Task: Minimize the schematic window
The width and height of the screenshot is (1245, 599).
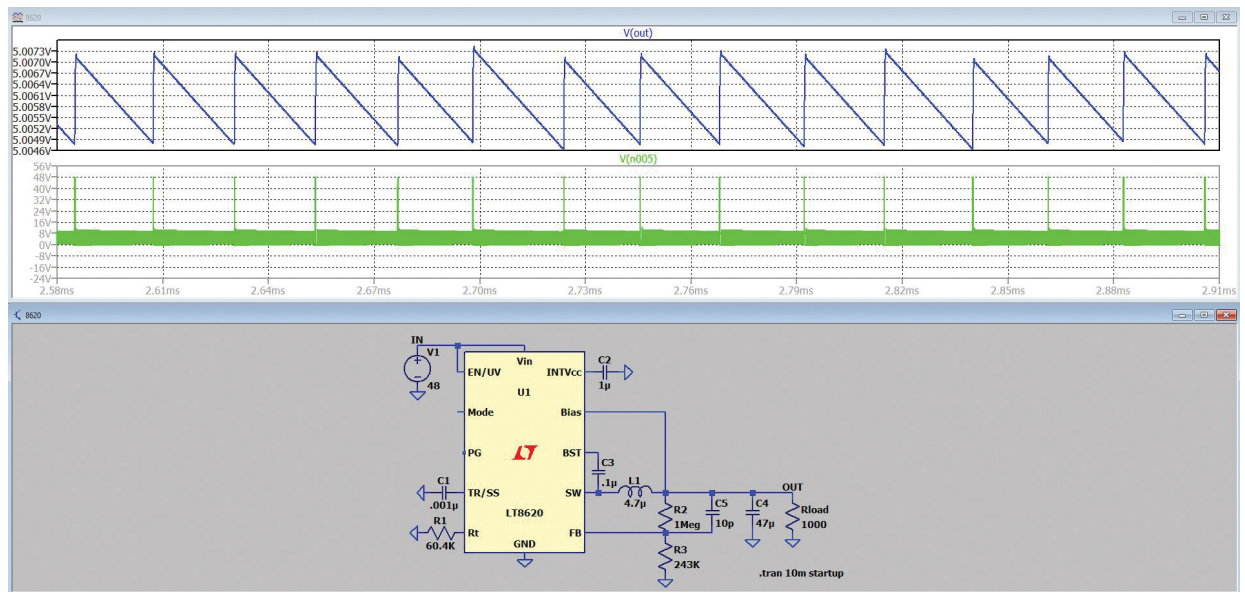Action: (x=1183, y=315)
